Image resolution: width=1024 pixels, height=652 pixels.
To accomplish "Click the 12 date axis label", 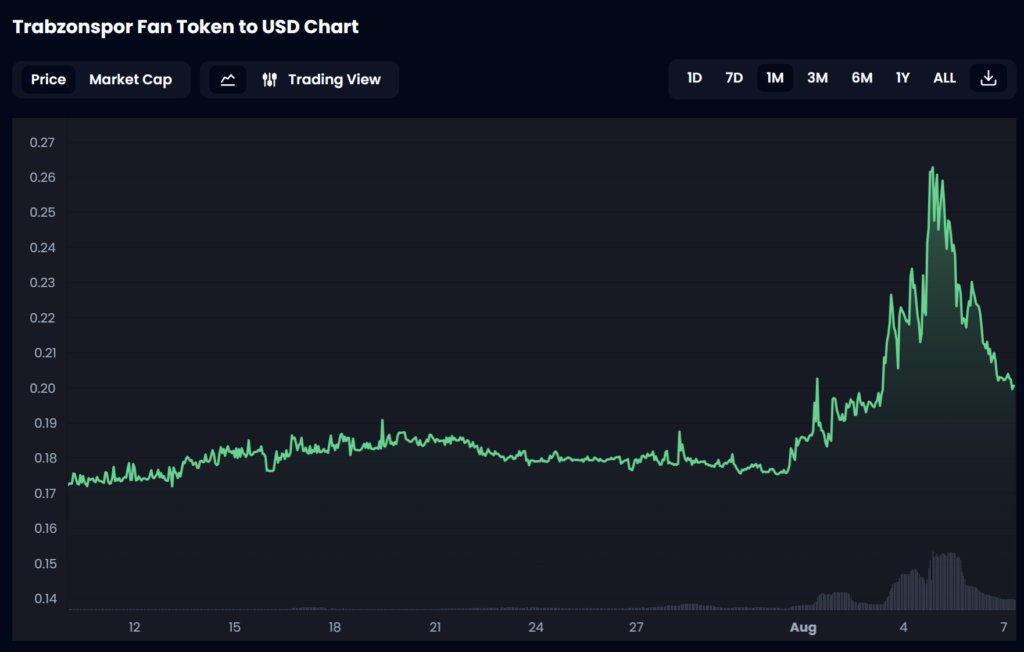I will point(134,627).
